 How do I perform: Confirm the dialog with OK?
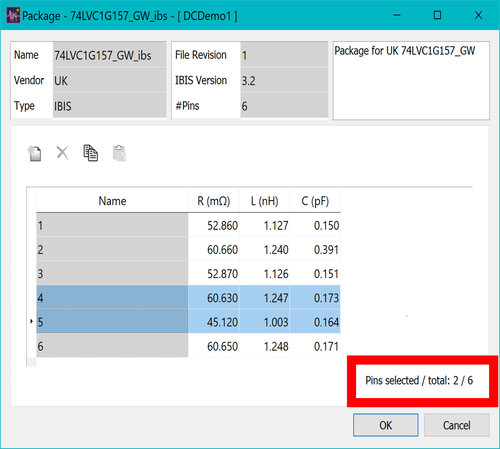coord(386,425)
